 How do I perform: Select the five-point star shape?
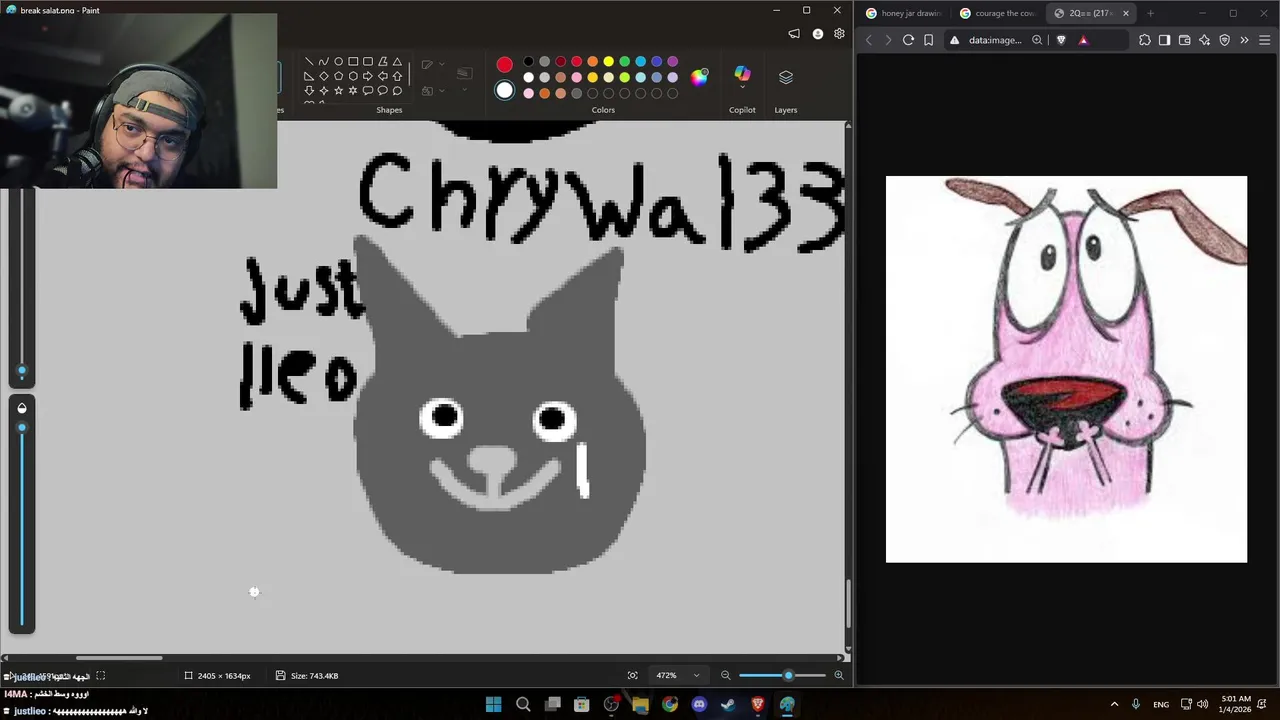point(338,91)
